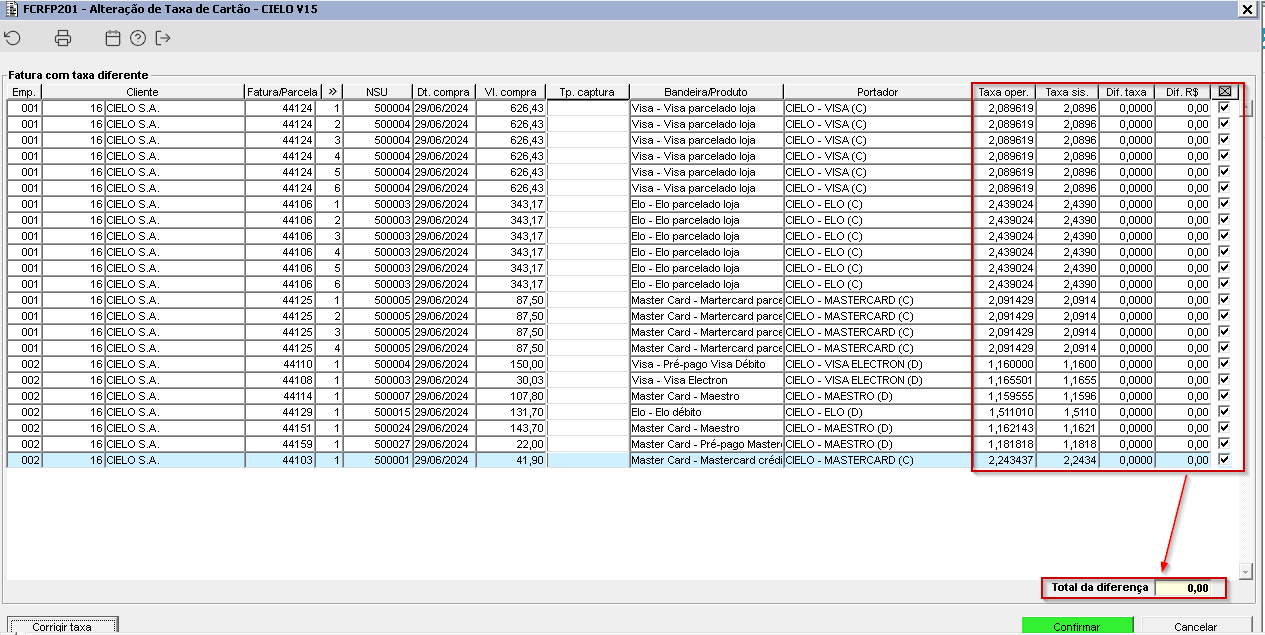This screenshot has height=635, width=1265.
Task: Click NSU value 500015
Action: pos(378,412)
